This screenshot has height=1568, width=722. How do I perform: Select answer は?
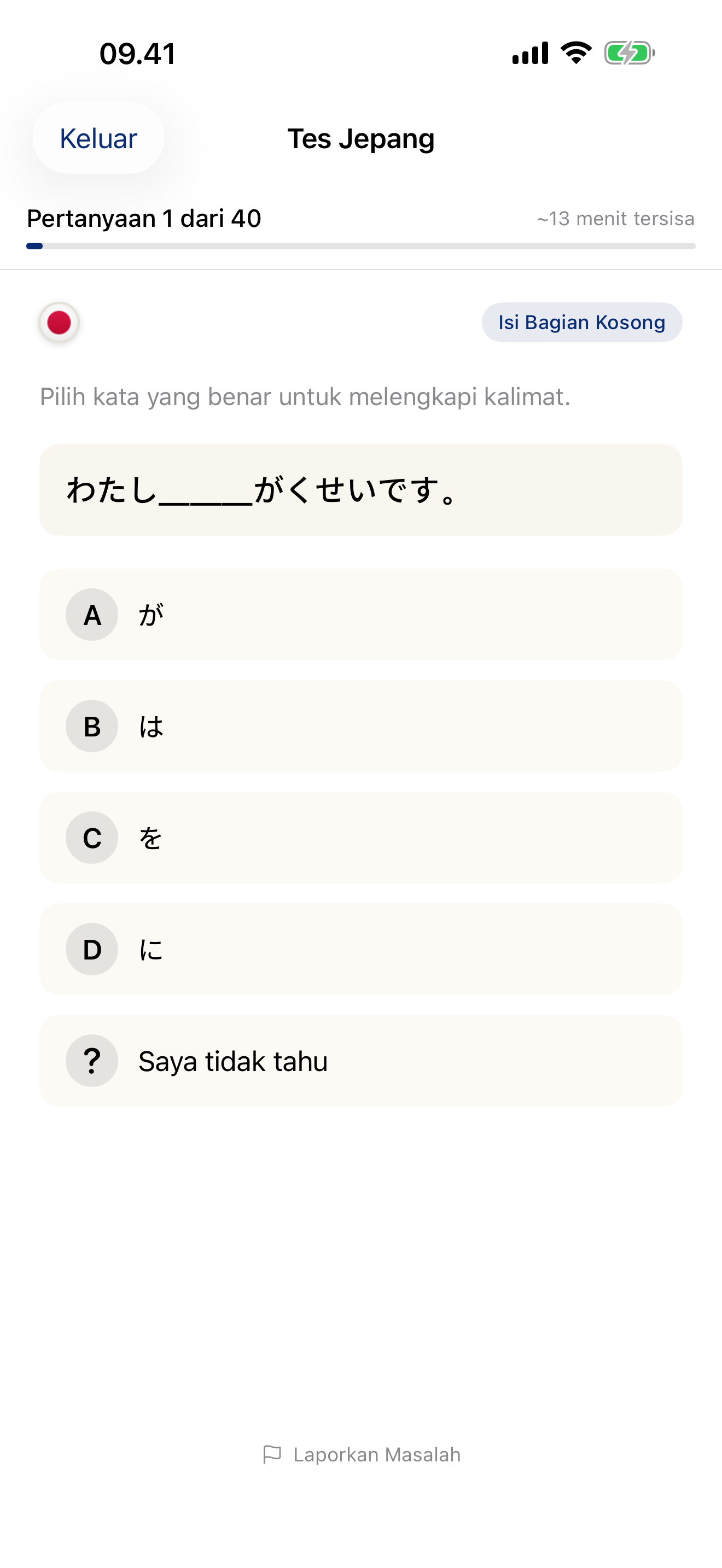point(360,726)
